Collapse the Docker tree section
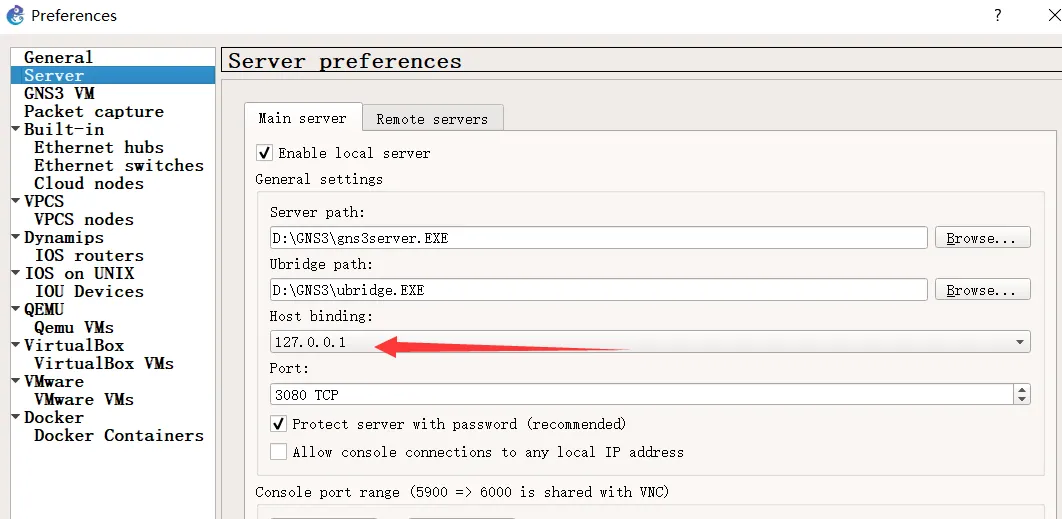 tap(16, 416)
